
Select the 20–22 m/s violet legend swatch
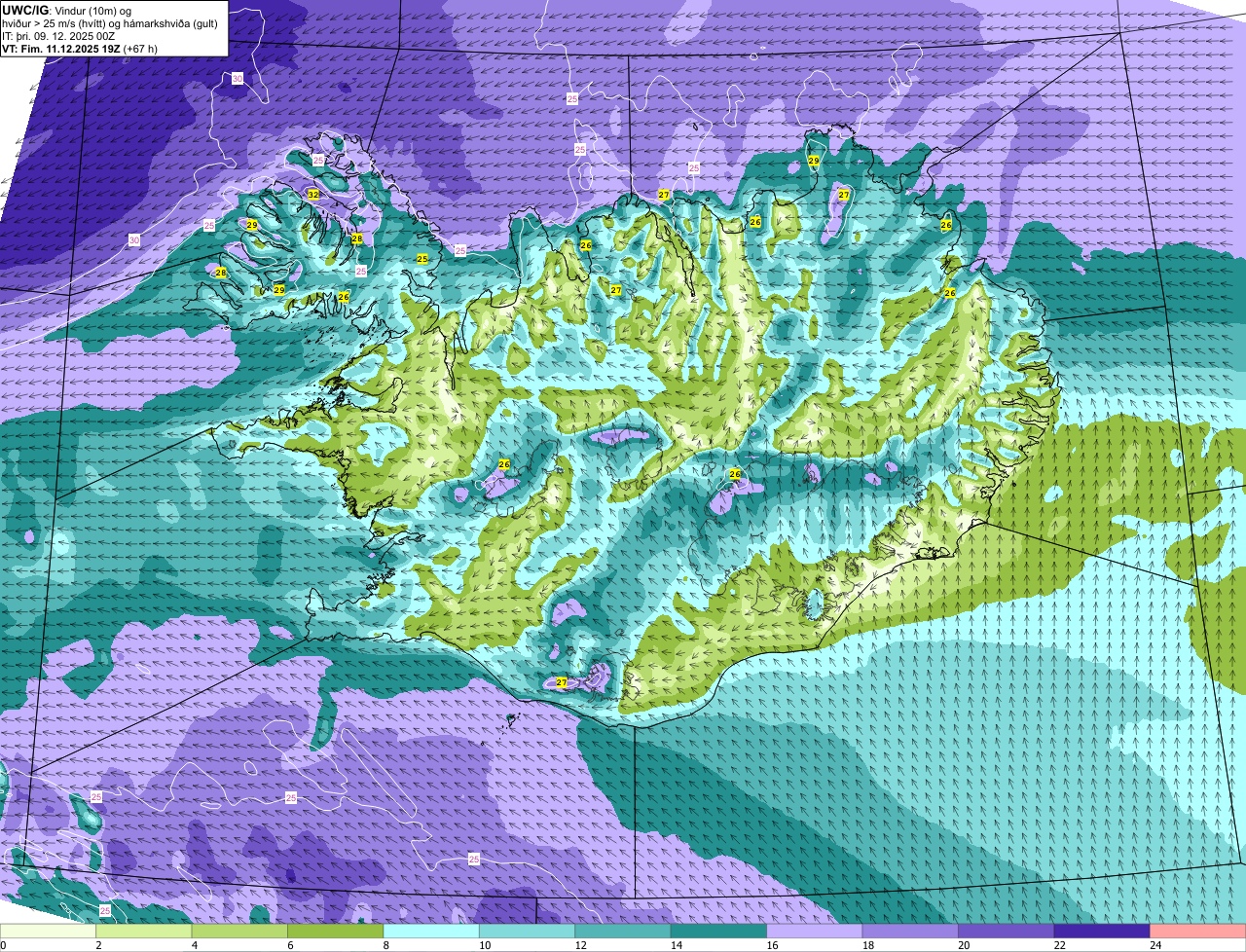point(1007,932)
